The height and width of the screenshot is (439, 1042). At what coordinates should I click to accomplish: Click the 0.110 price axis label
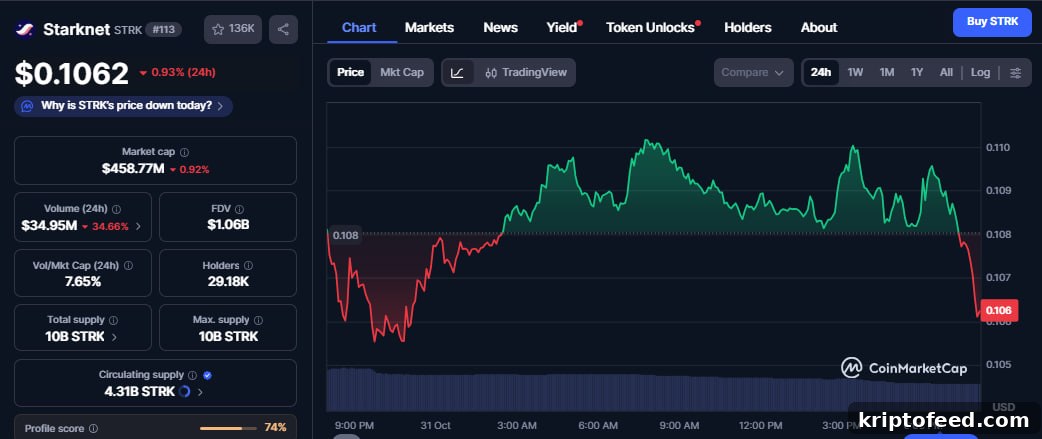(997, 147)
